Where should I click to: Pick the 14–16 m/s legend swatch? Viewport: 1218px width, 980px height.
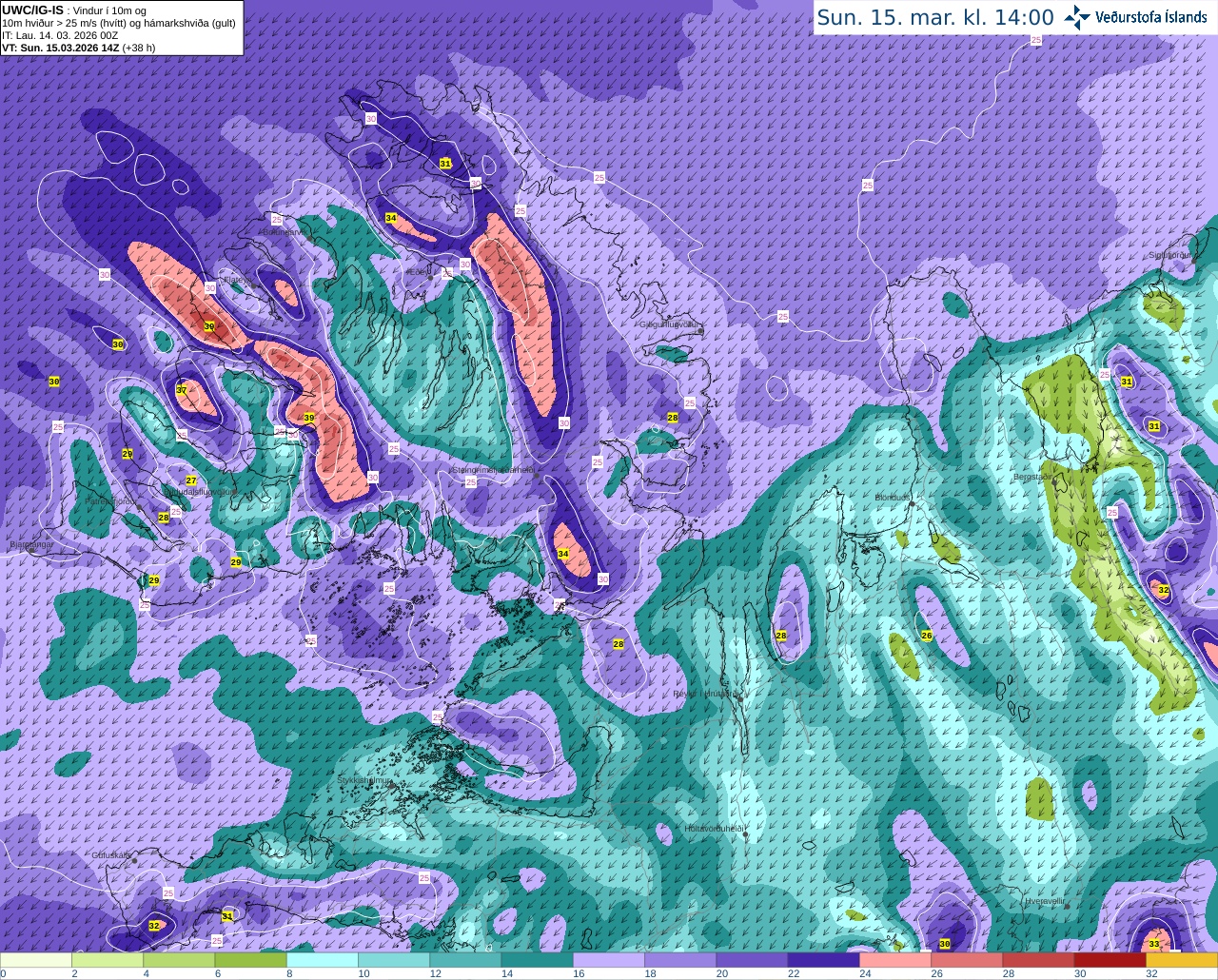tap(538, 960)
